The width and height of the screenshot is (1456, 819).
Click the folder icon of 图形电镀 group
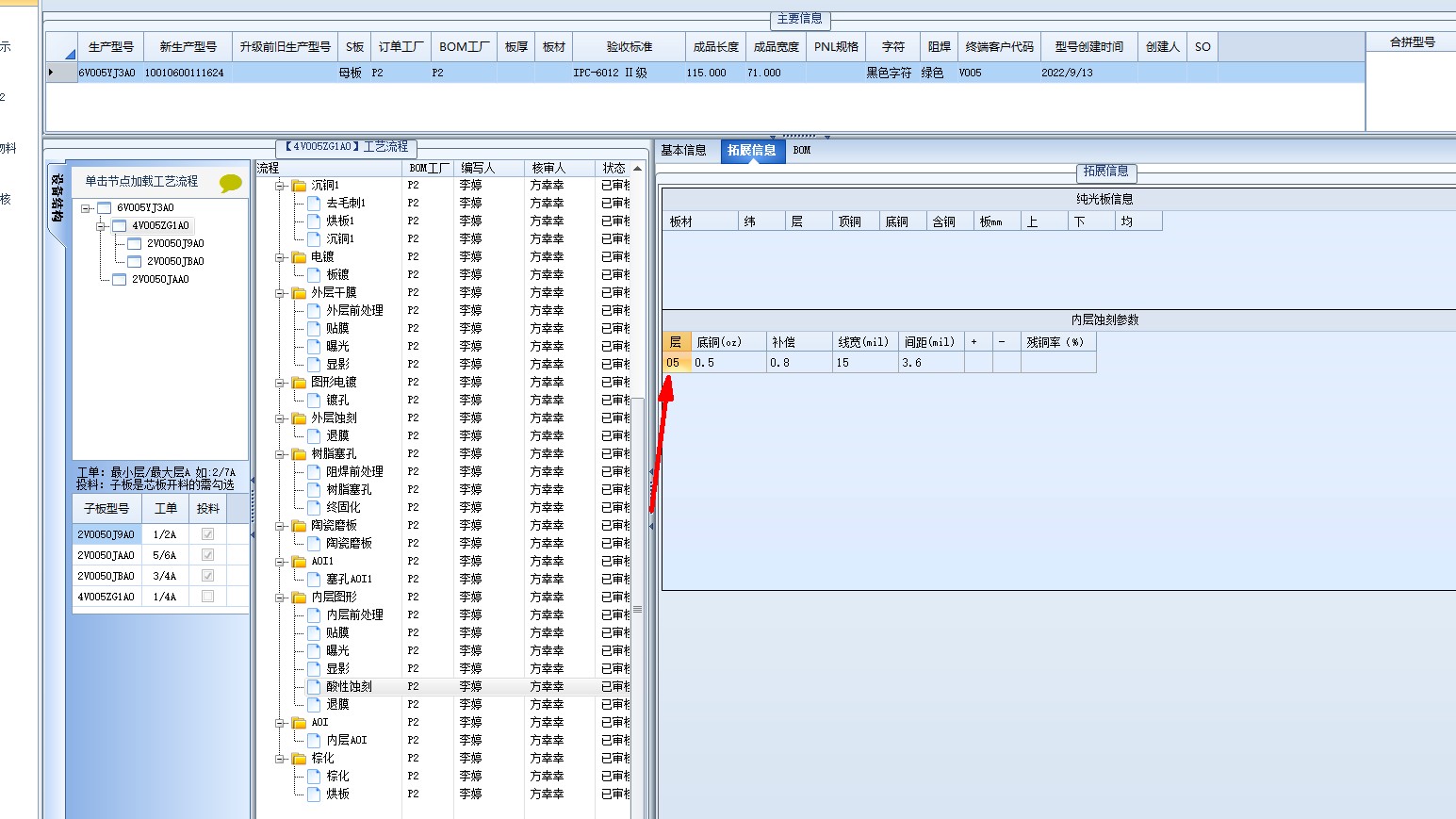pos(299,383)
